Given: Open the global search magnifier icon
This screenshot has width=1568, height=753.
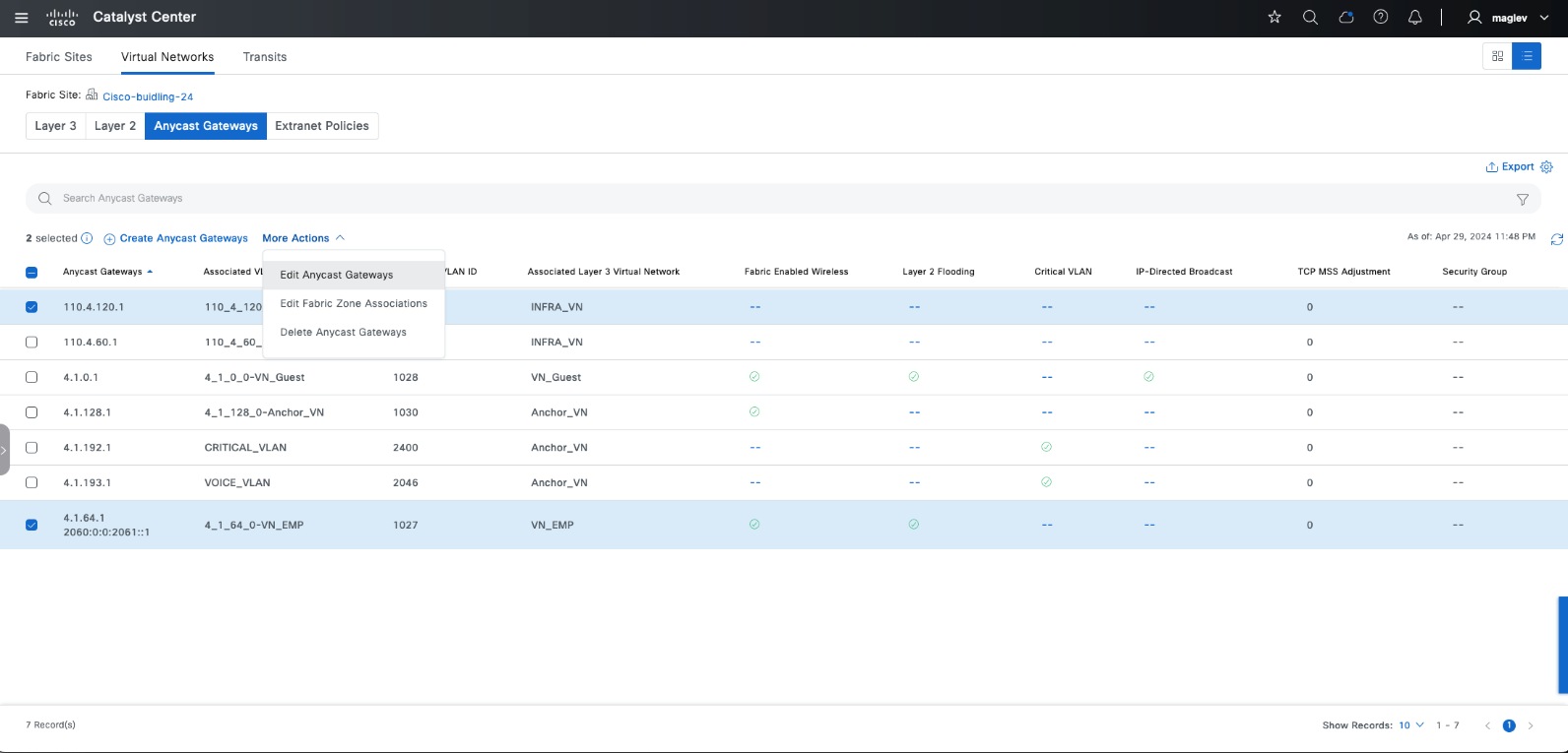Looking at the screenshot, I should [x=1310, y=17].
